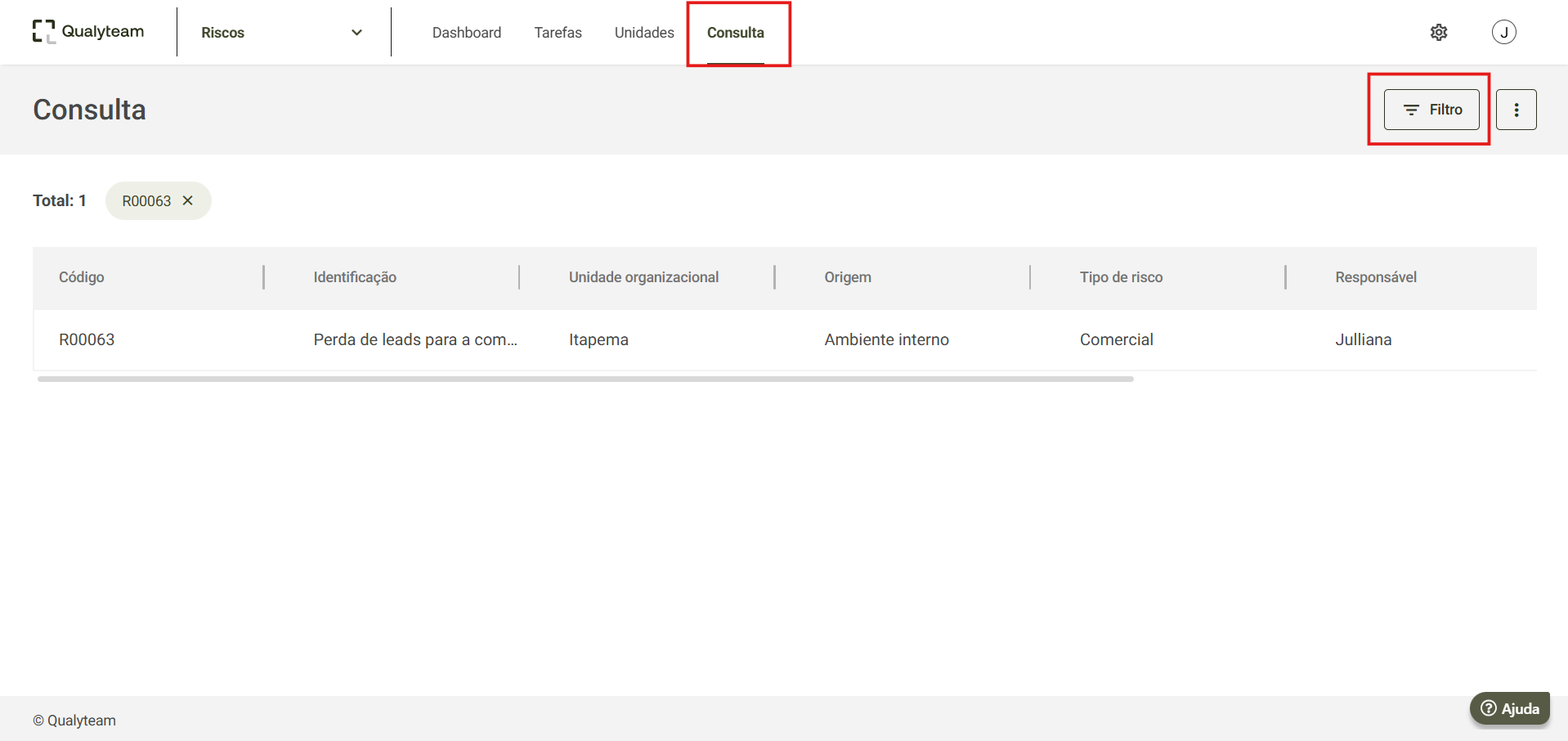The image size is (1568, 741).
Task: Select the Consulta tab
Action: tap(736, 33)
